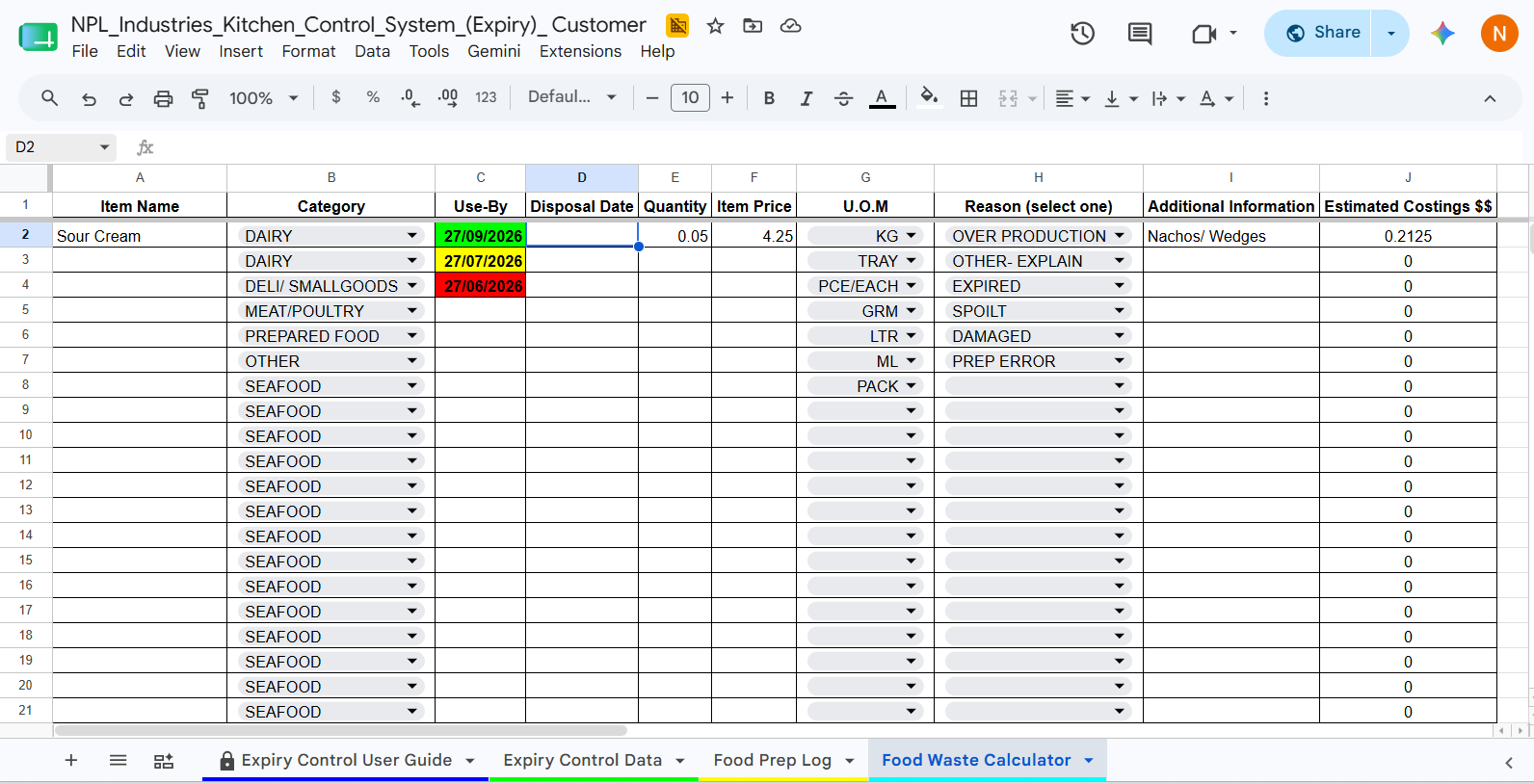Add a new sheet with plus
This screenshot has width=1534, height=784.
(x=71, y=761)
